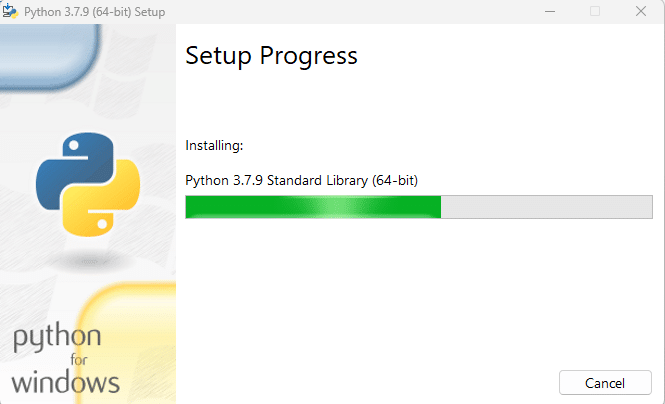The image size is (665, 404).
Task: Click the gray unfilled part of progress bar
Action: [x=547, y=207]
